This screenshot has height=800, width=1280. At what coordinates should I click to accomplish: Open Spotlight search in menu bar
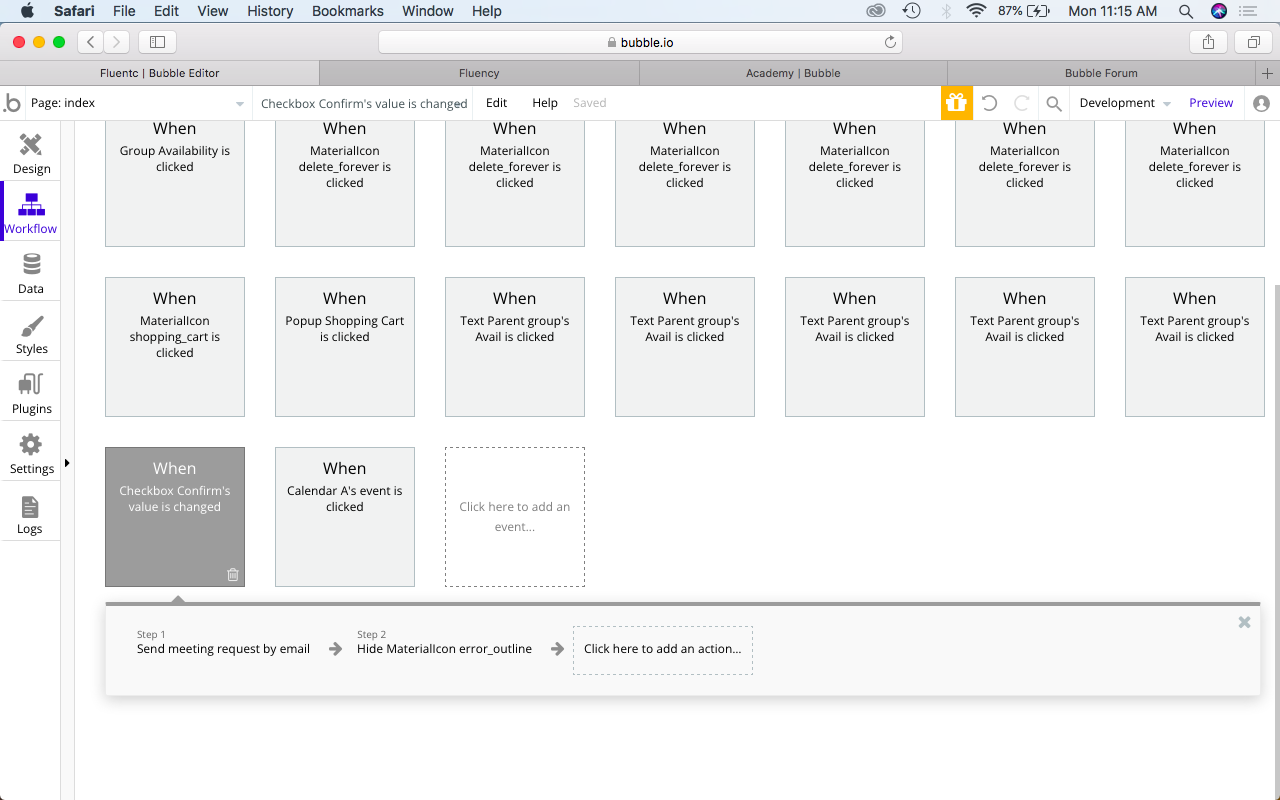(1186, 11)
